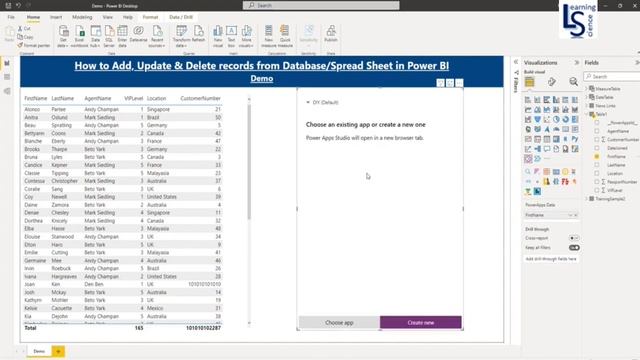Expand the Filters pane
The height and width of the screenshot is (360, 640).
pyautogui.click(x=516, y=62)
